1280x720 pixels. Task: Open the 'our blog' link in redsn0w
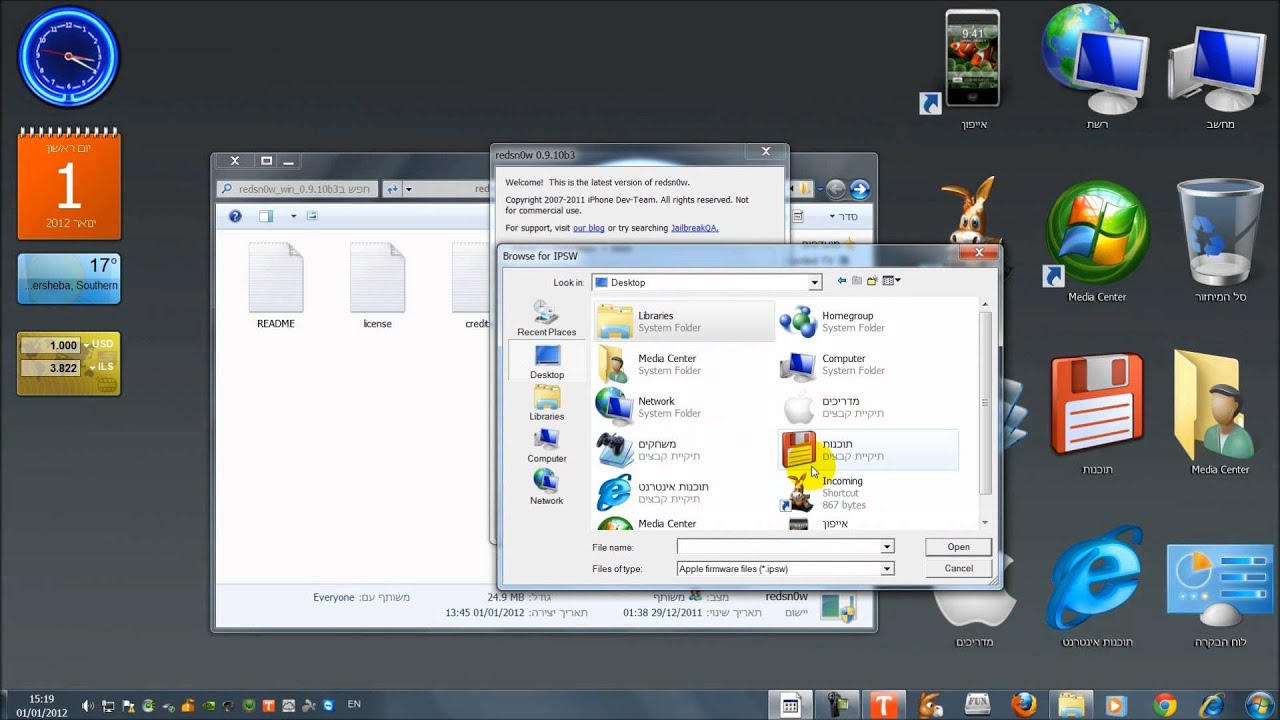coord(588,228)
